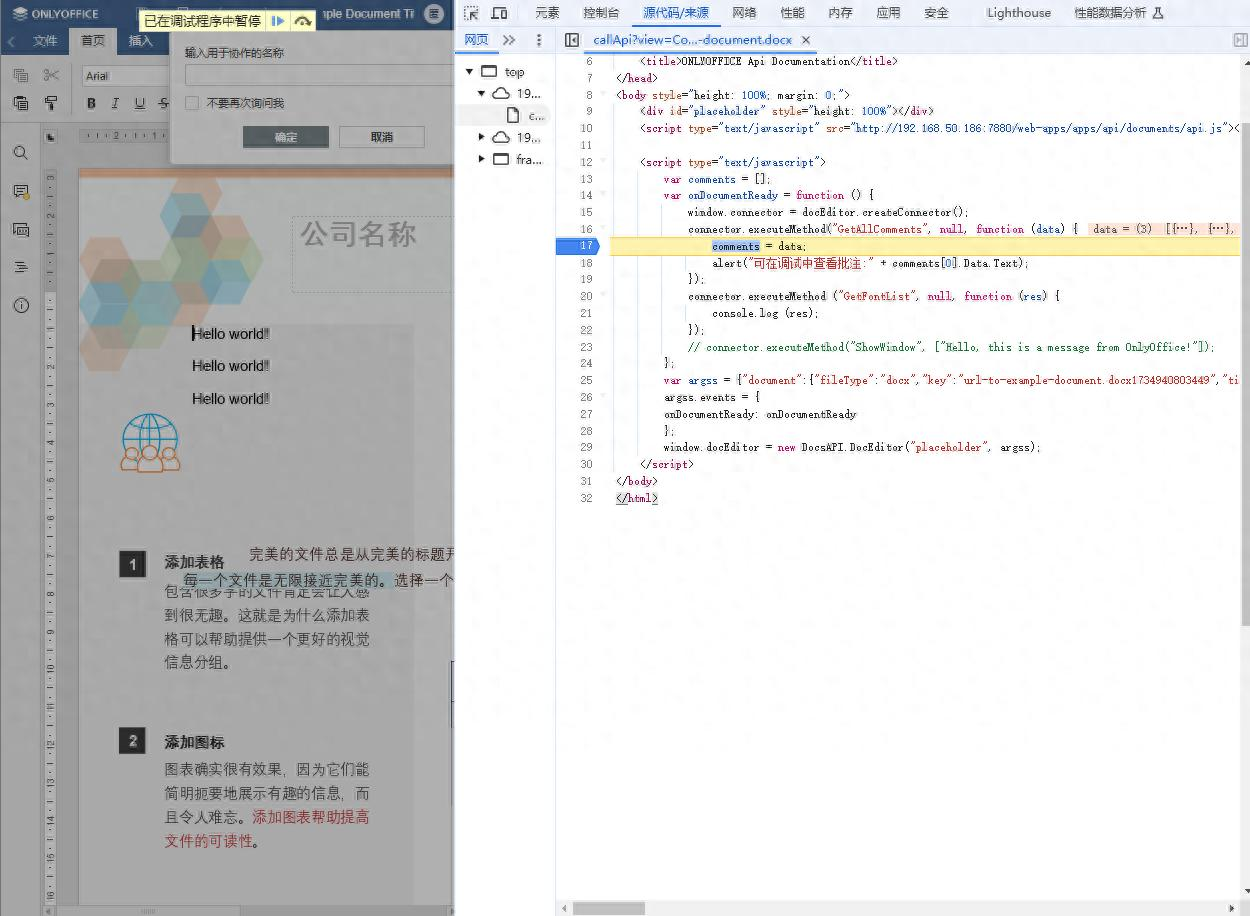Click the globe with people image in document

[150, 443]
